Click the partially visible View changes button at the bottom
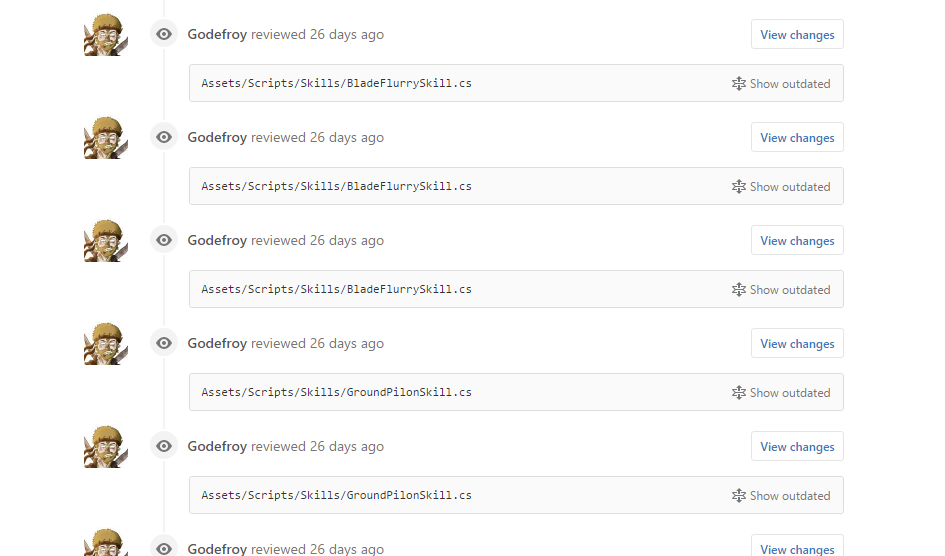The image size is (945, 556). click(x=797, y=546)
